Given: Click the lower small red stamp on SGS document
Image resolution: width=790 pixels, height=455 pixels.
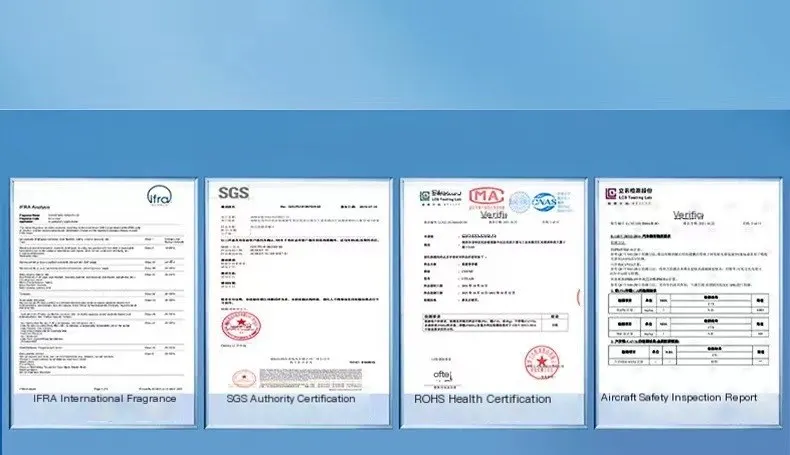Looking at the screenshot, I should [x=244, y=378].
